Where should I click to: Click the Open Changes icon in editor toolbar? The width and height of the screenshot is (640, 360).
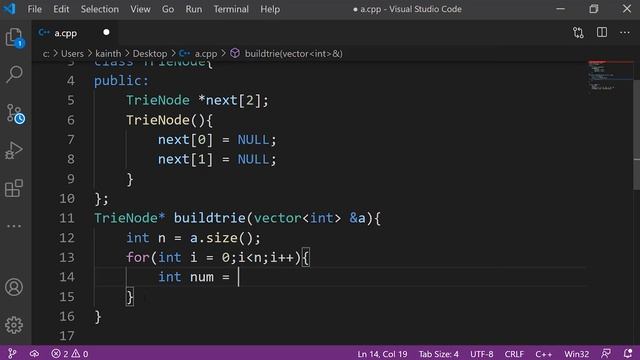pyautogui.click(x=578, y=33)
